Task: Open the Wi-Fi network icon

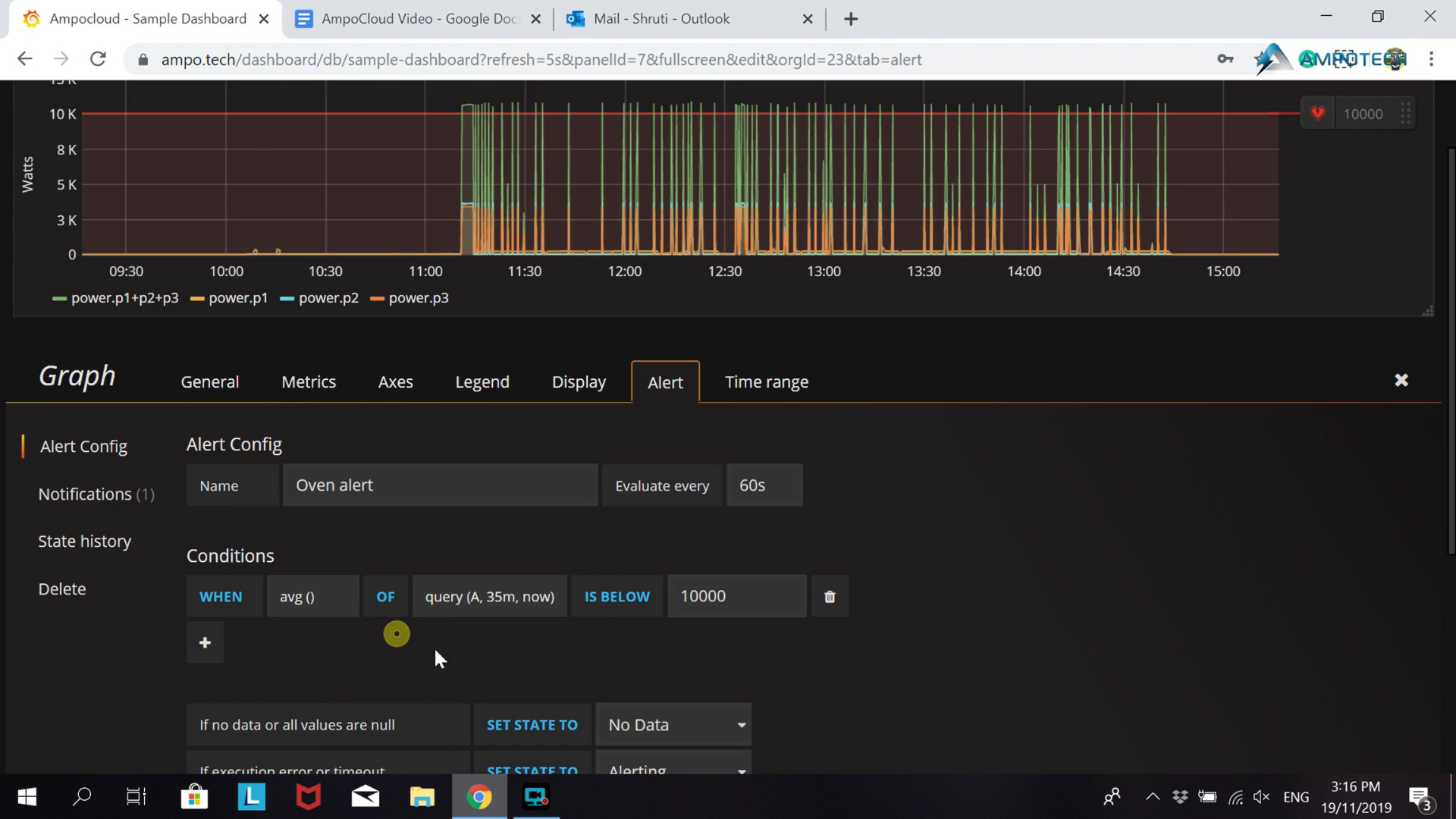Action: coord(1235,797)
